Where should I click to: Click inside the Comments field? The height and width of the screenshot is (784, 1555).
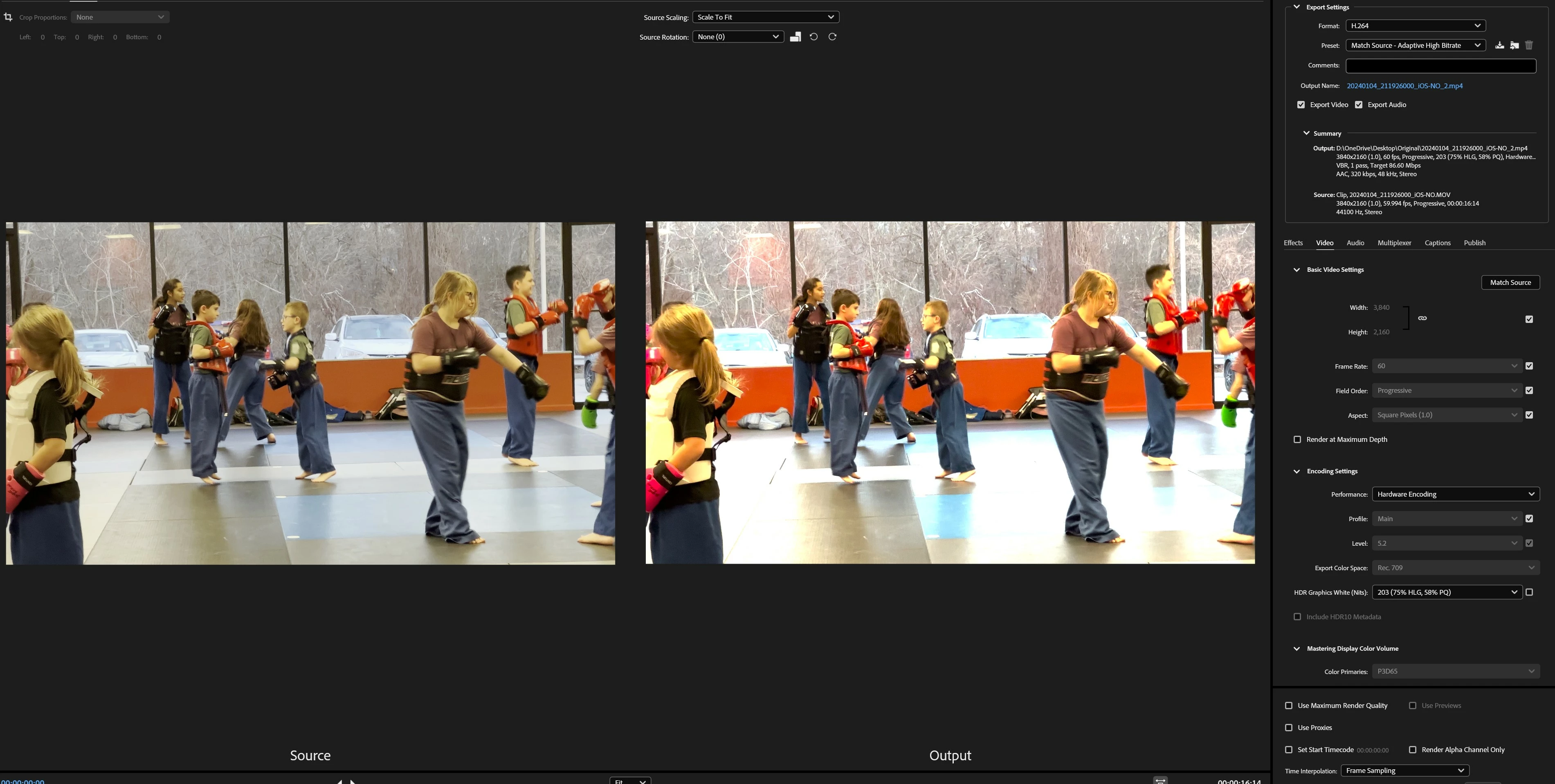(x=1440, y=66)
